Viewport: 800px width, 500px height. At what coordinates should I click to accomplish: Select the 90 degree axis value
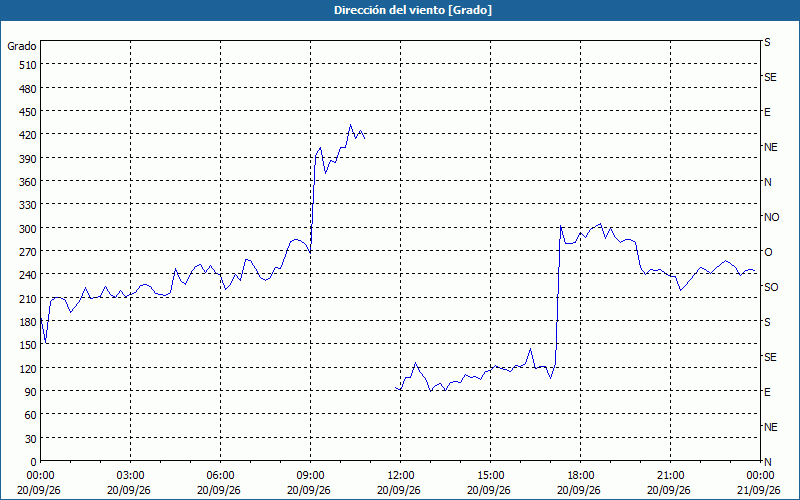[x=30, y=392]
